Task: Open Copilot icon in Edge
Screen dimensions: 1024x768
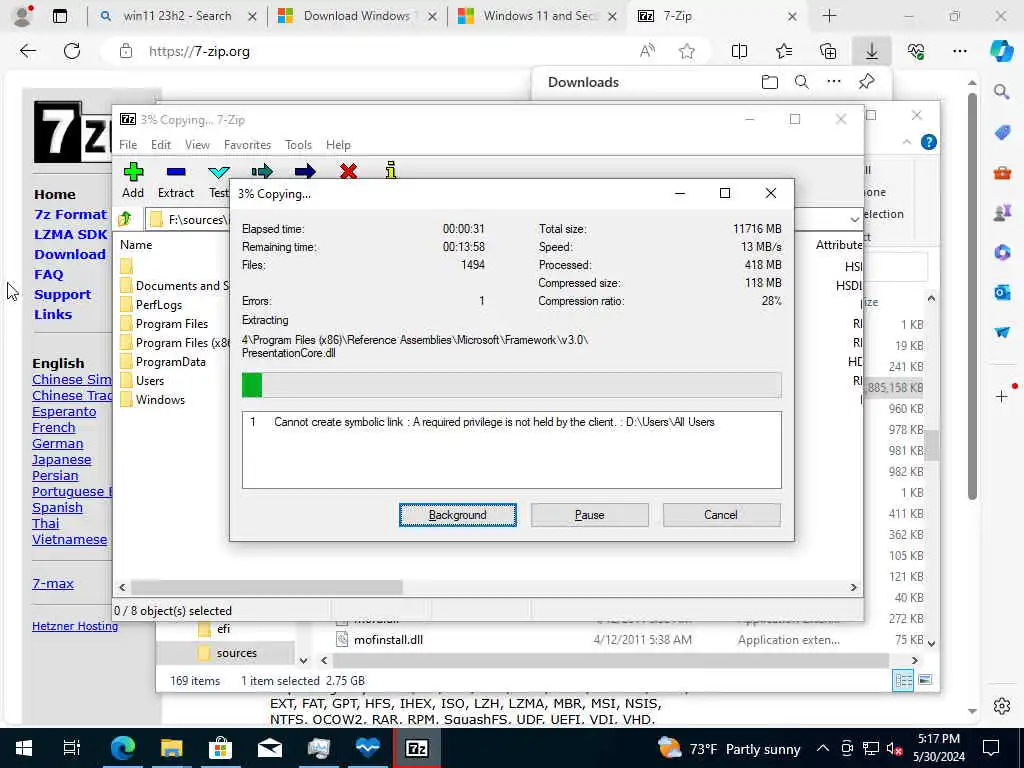Action: coord(1001,51)
